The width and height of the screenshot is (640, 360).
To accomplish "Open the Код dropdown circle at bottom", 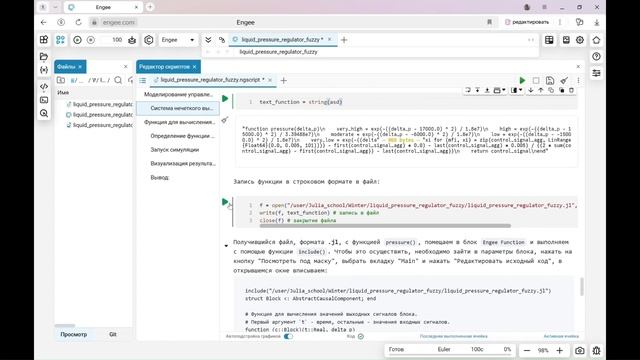I will (x=361, y=336).
